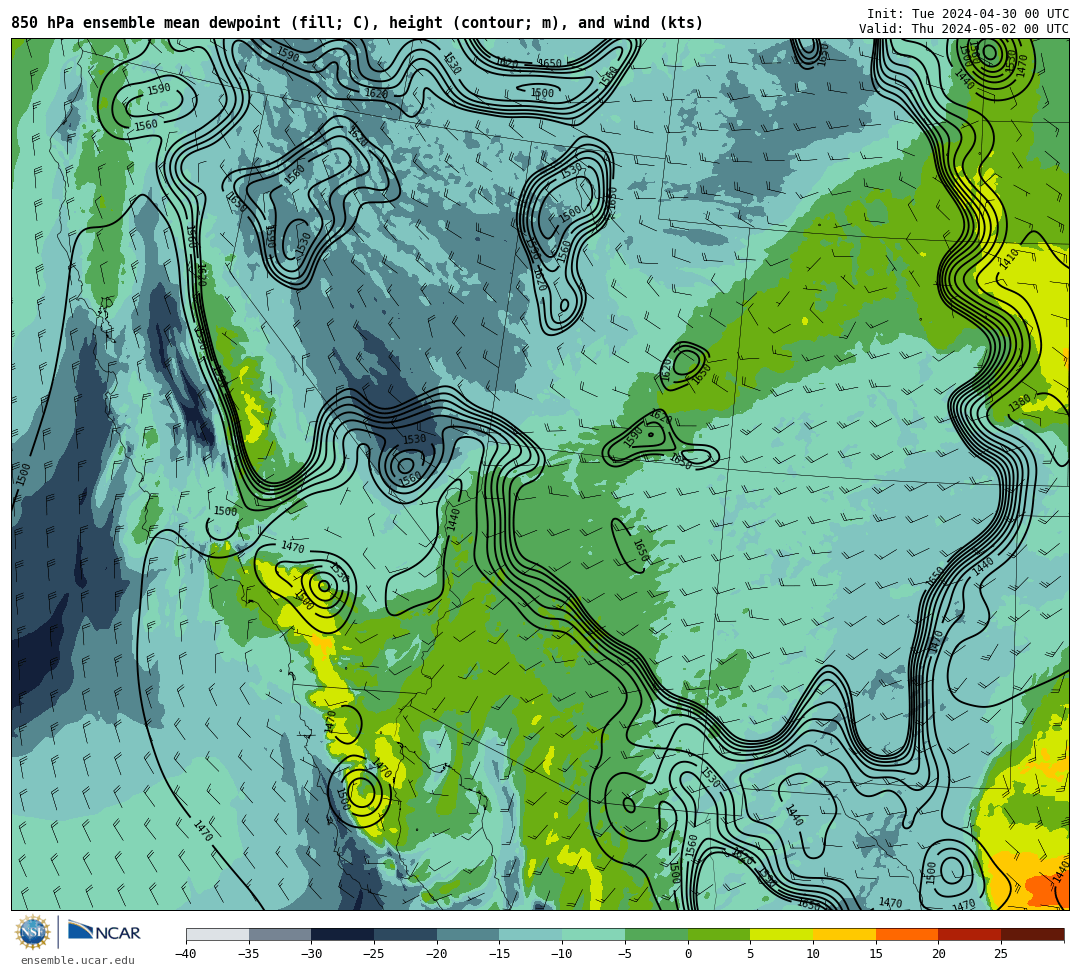Click the '-20' colorbar tick label

point(437,954)
